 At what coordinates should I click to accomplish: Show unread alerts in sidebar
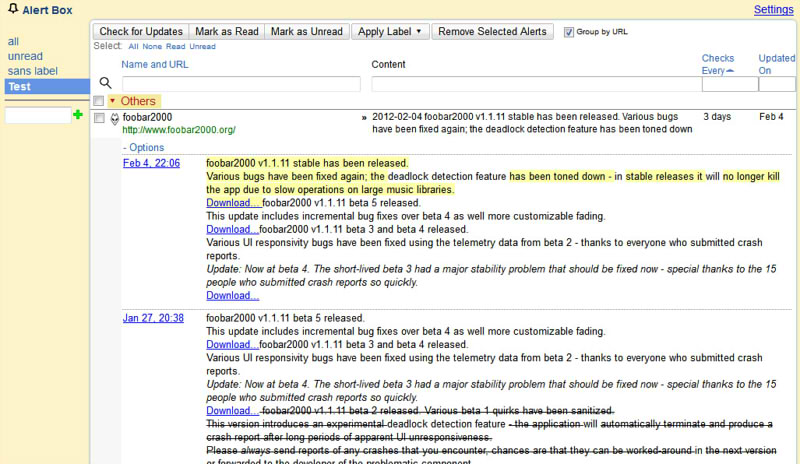coord(25,56)
